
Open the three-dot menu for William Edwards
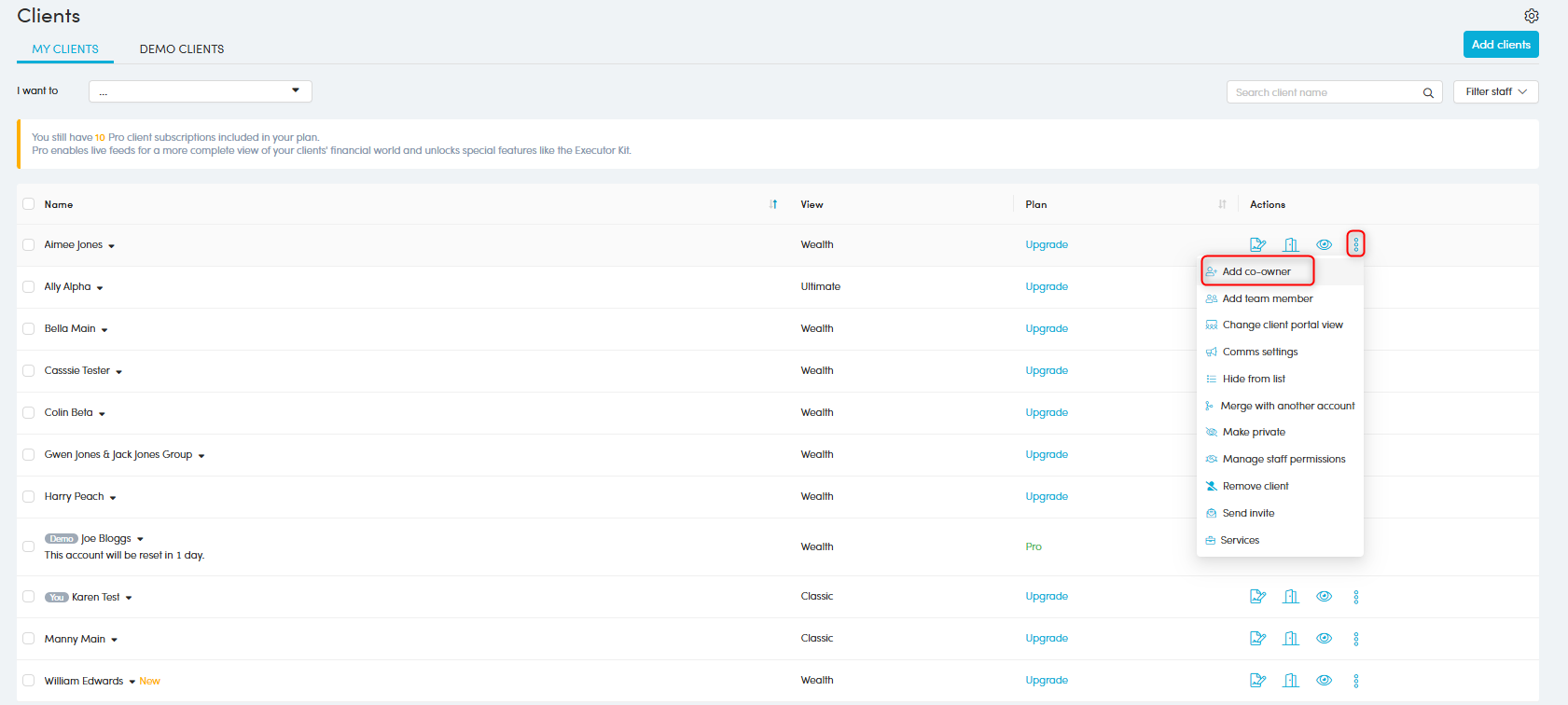click(x=1355, y=681)
